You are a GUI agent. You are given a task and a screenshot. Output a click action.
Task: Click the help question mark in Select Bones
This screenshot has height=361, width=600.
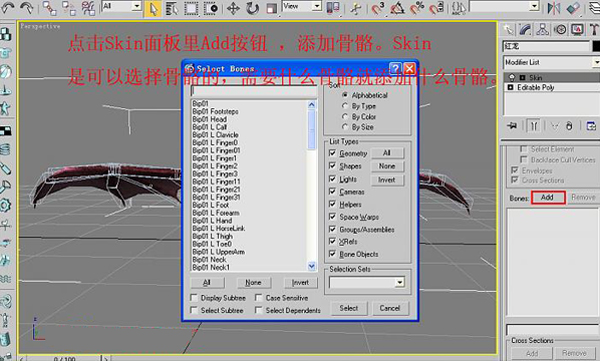tap(396, 69)
